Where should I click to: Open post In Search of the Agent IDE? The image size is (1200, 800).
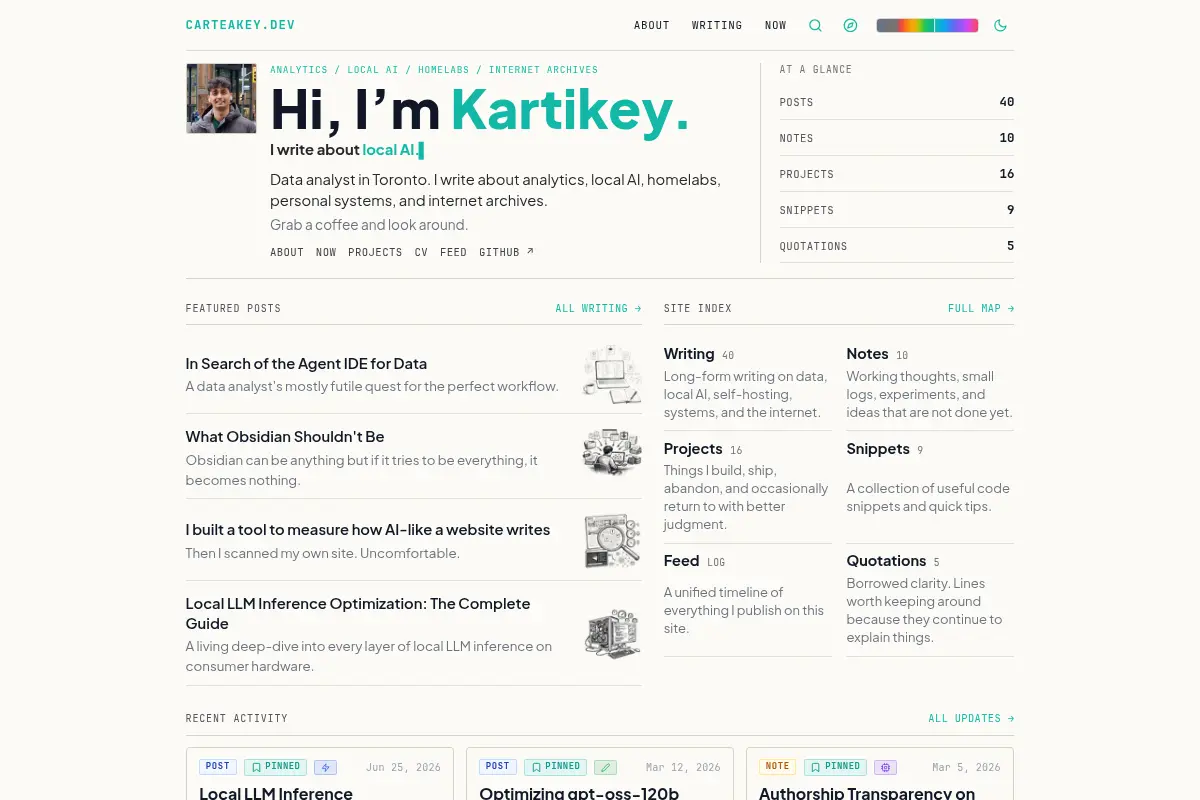[x=306, y=364]
